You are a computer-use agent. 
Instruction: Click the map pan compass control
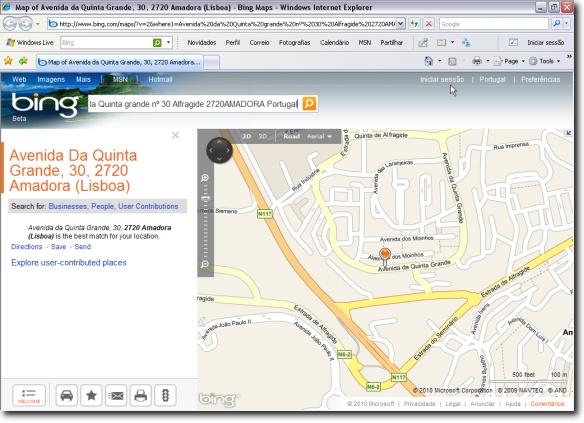click(x=219, y=150)
